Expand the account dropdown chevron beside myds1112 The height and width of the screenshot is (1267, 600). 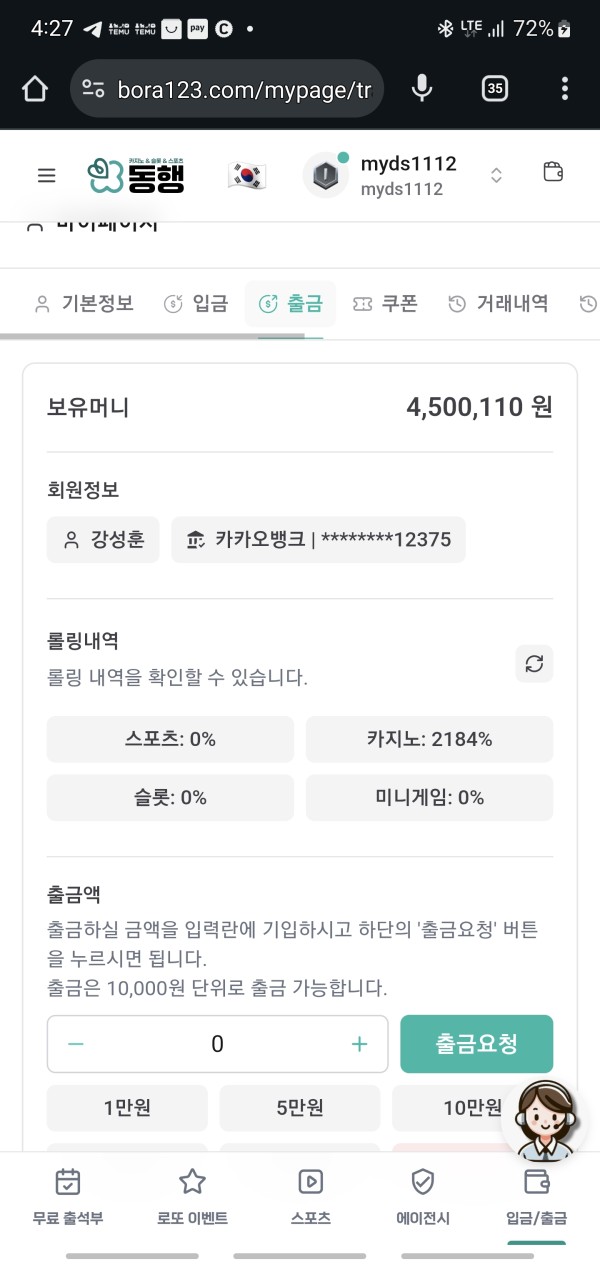coord(496,174)
